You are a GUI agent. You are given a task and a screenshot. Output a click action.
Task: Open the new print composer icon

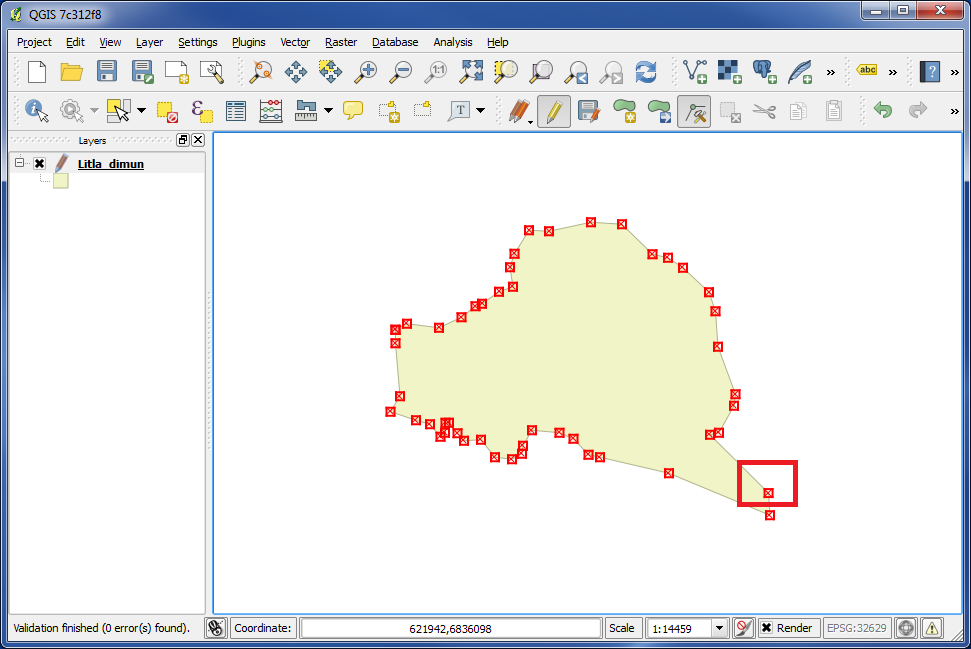coord(176,72)
